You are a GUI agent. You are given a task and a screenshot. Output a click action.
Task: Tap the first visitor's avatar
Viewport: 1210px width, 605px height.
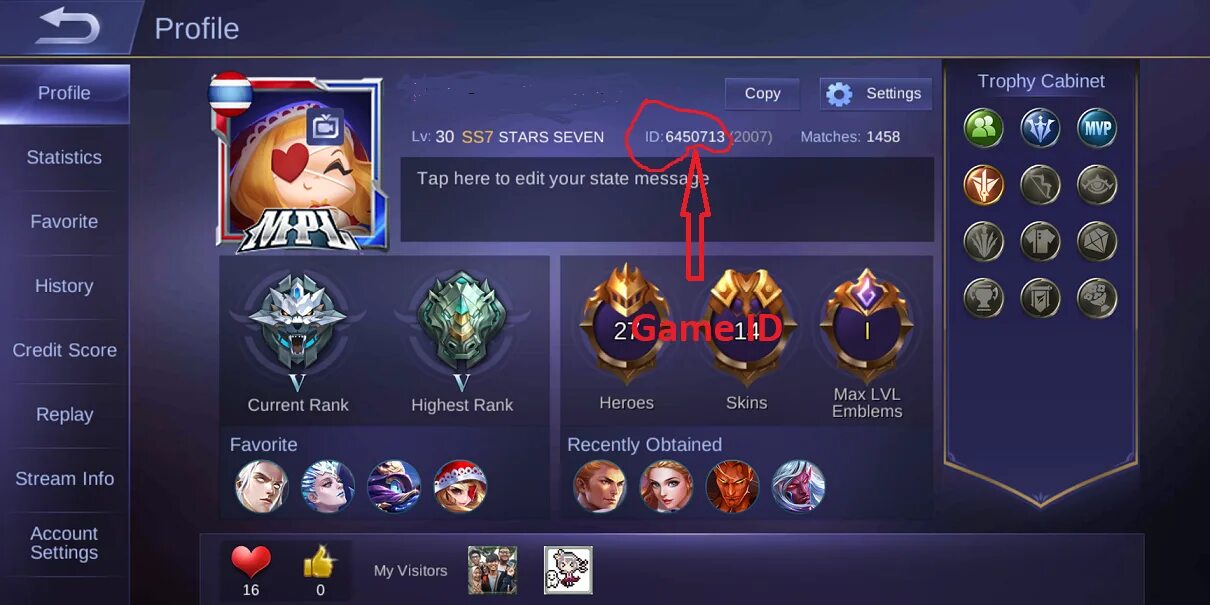click(492, 570)
